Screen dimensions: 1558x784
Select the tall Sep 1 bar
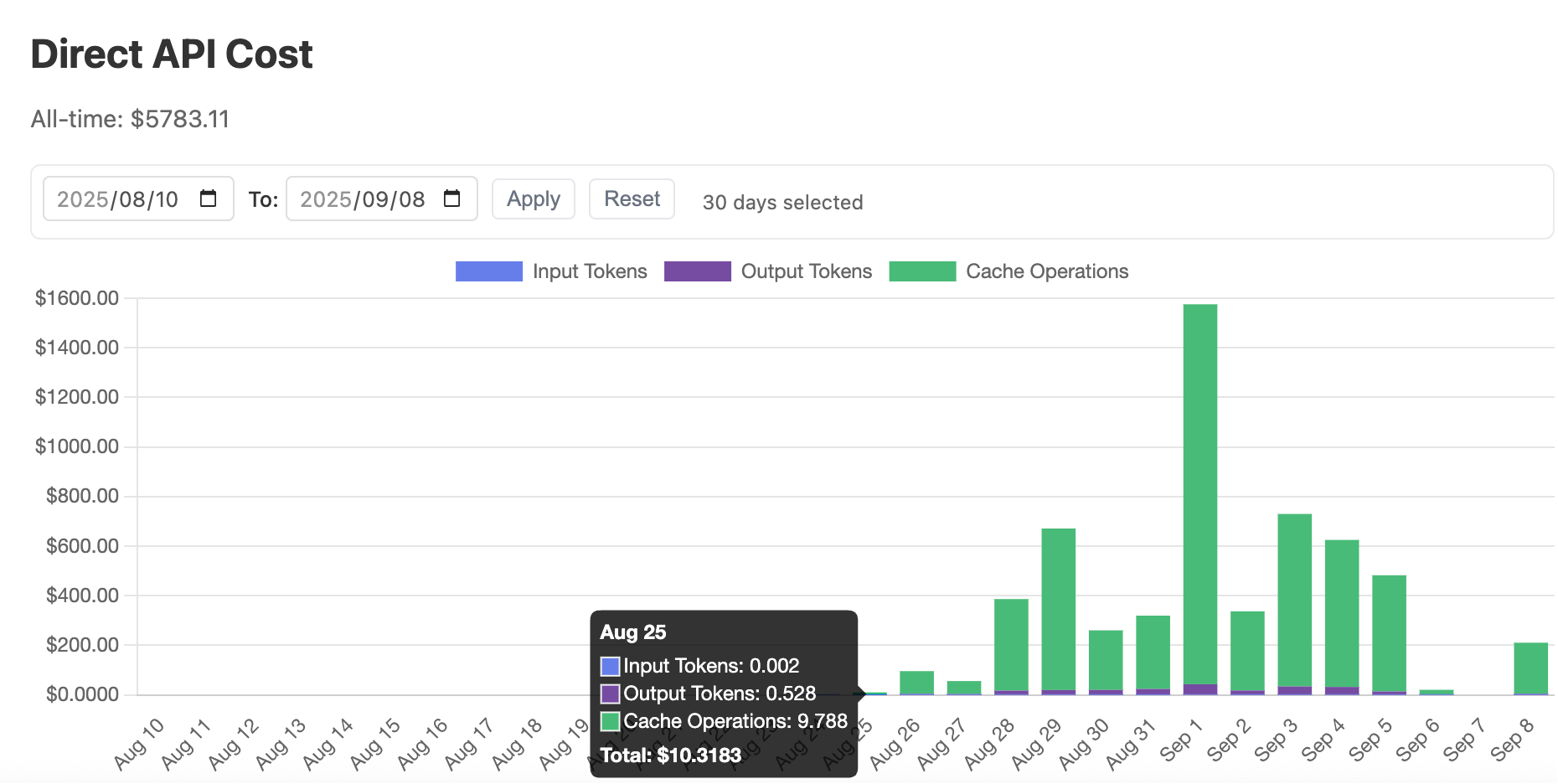pyautogui.click(x=1200, y=499)
